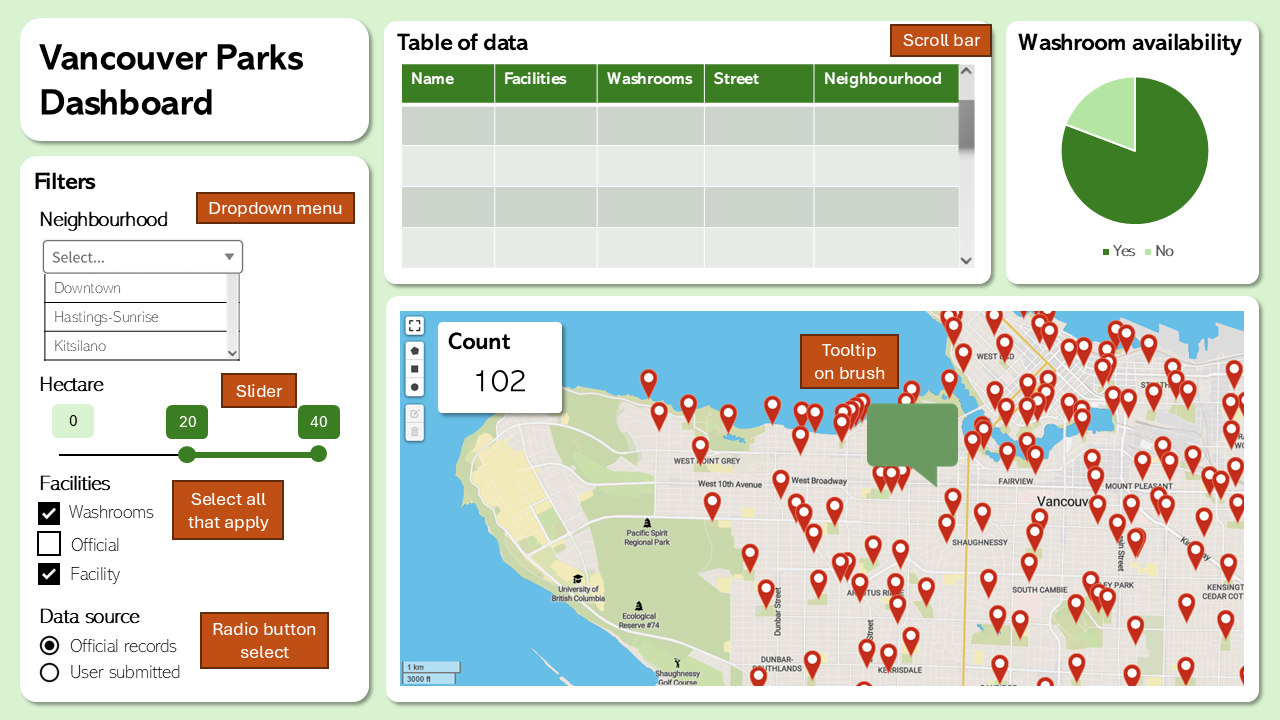Screen dimensions: 1280x720
Task: Click the delete layers trash icon
Action: coord(414,432)
